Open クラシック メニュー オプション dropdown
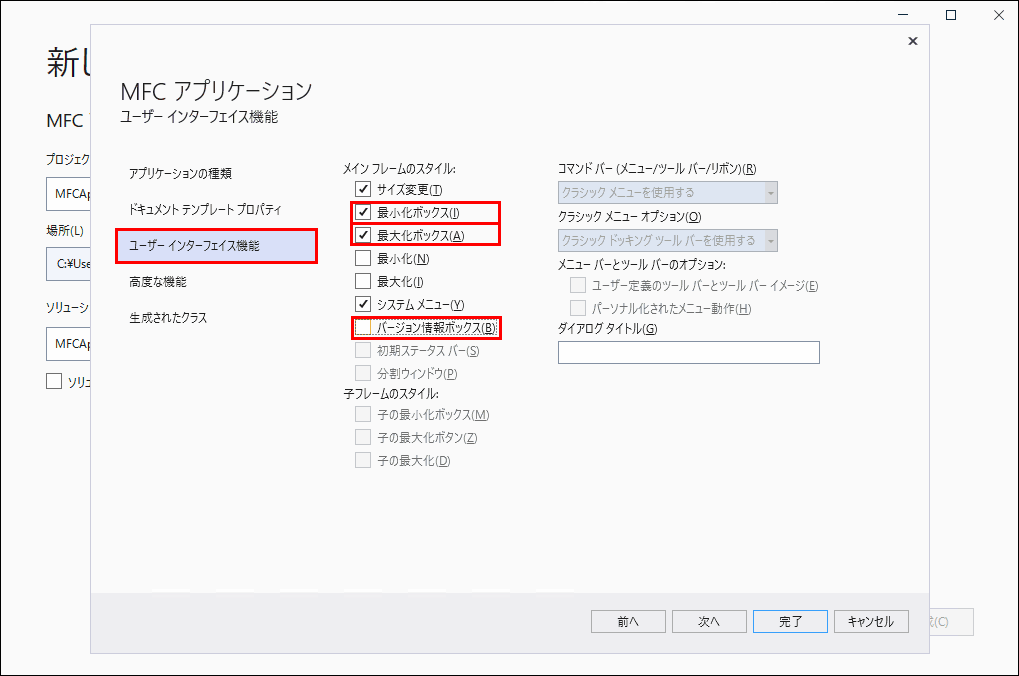This screenshot has height=676, width=1019. point(667,240)
